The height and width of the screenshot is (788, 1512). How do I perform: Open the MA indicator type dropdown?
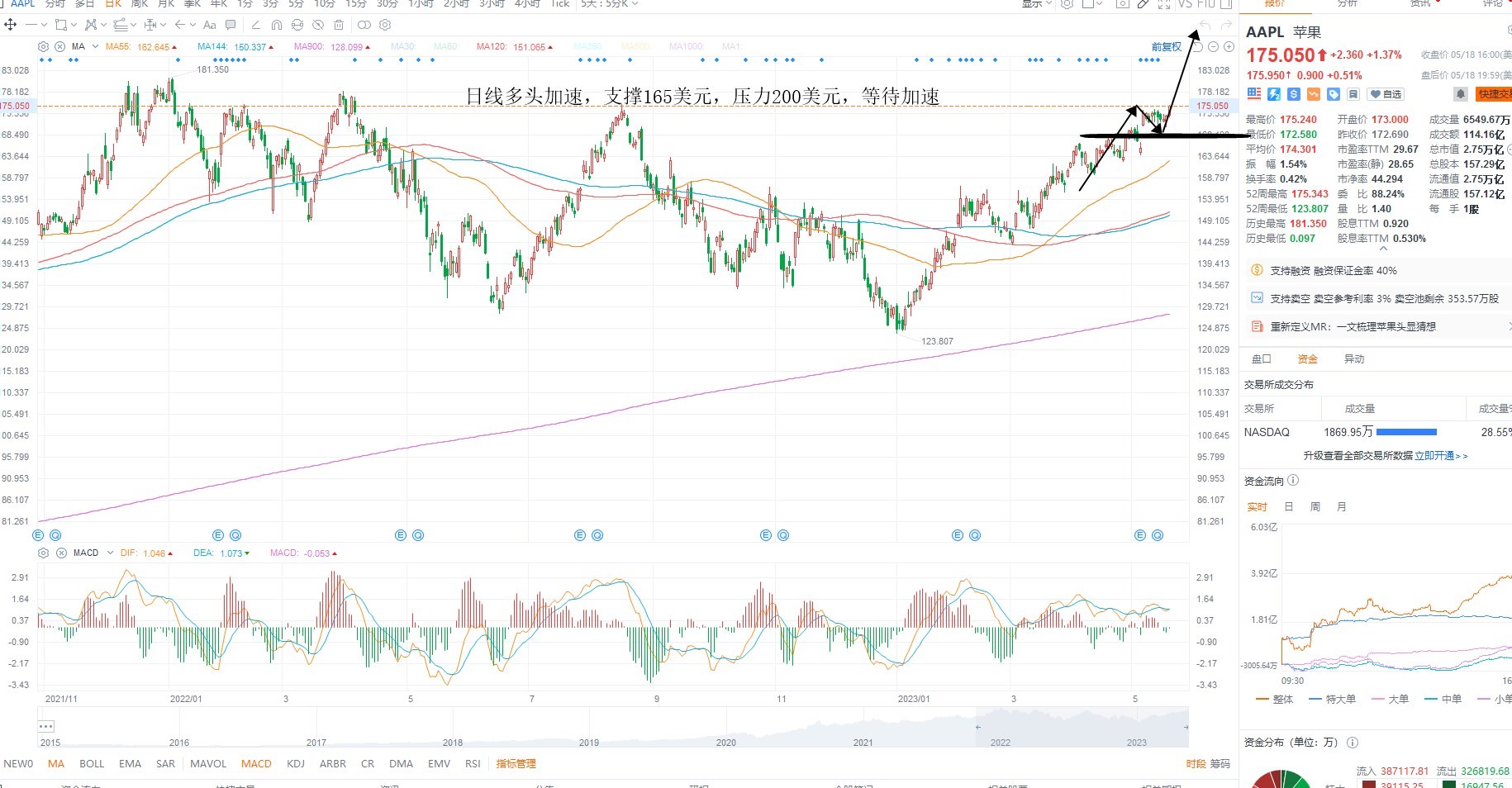(95, 46)
